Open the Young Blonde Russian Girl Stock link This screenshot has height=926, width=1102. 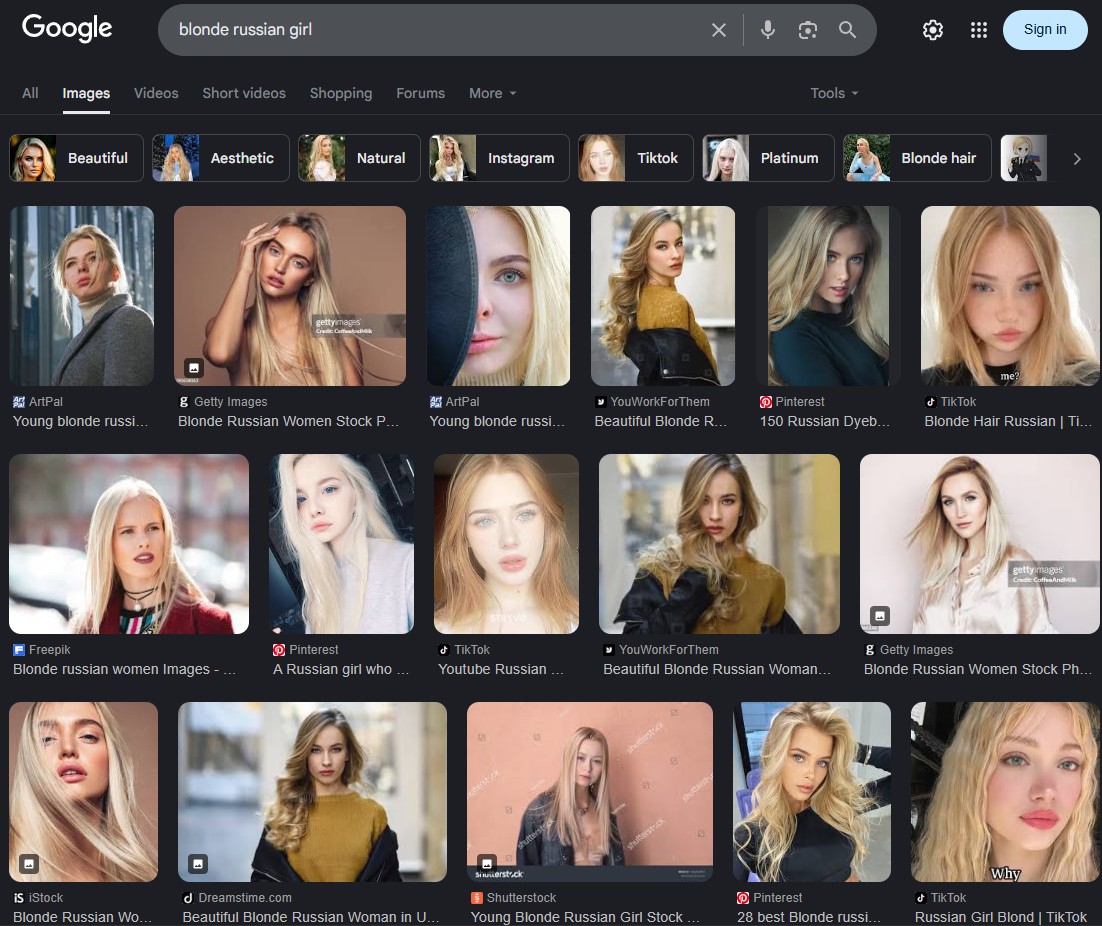[x=585, y=917]
